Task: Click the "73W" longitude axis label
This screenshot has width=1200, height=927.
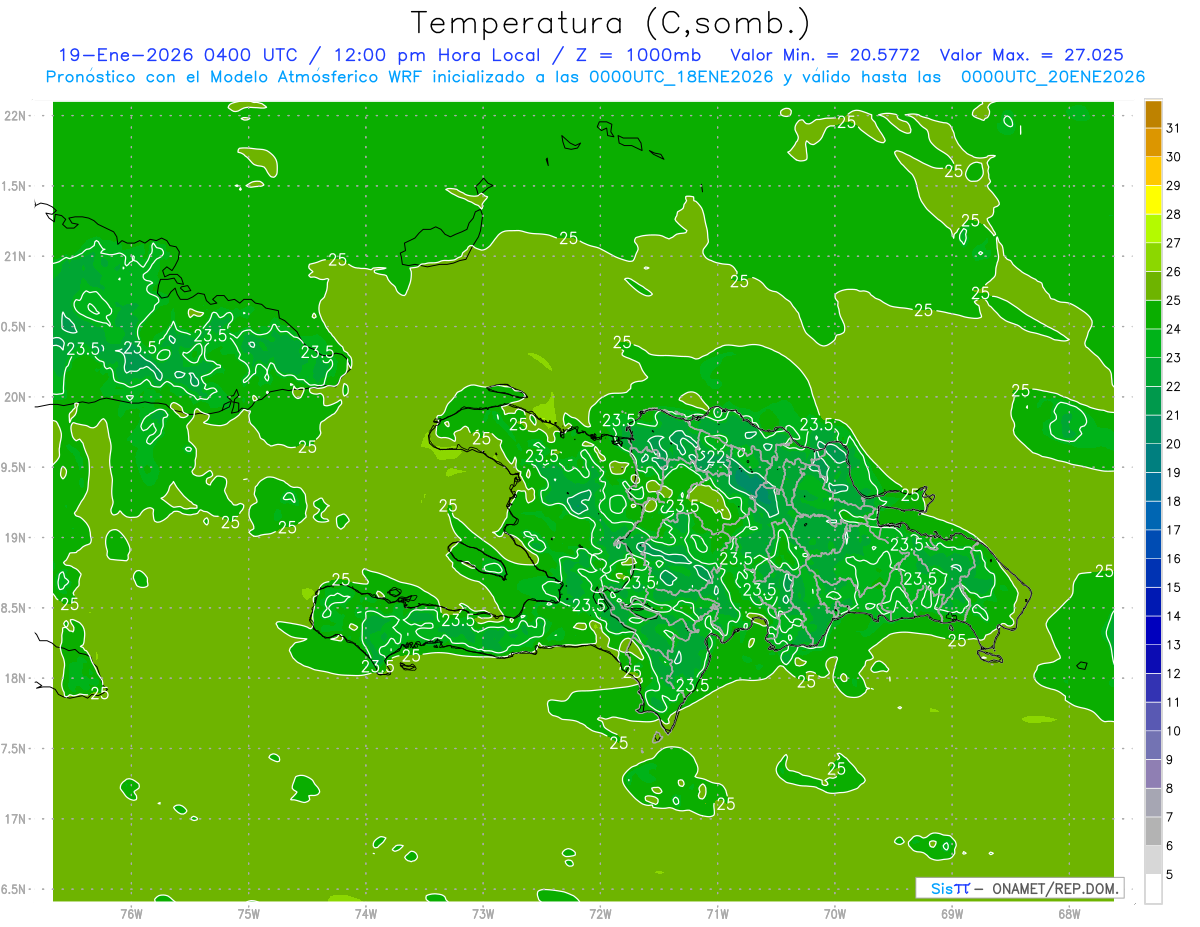Action: coord(483,914)
